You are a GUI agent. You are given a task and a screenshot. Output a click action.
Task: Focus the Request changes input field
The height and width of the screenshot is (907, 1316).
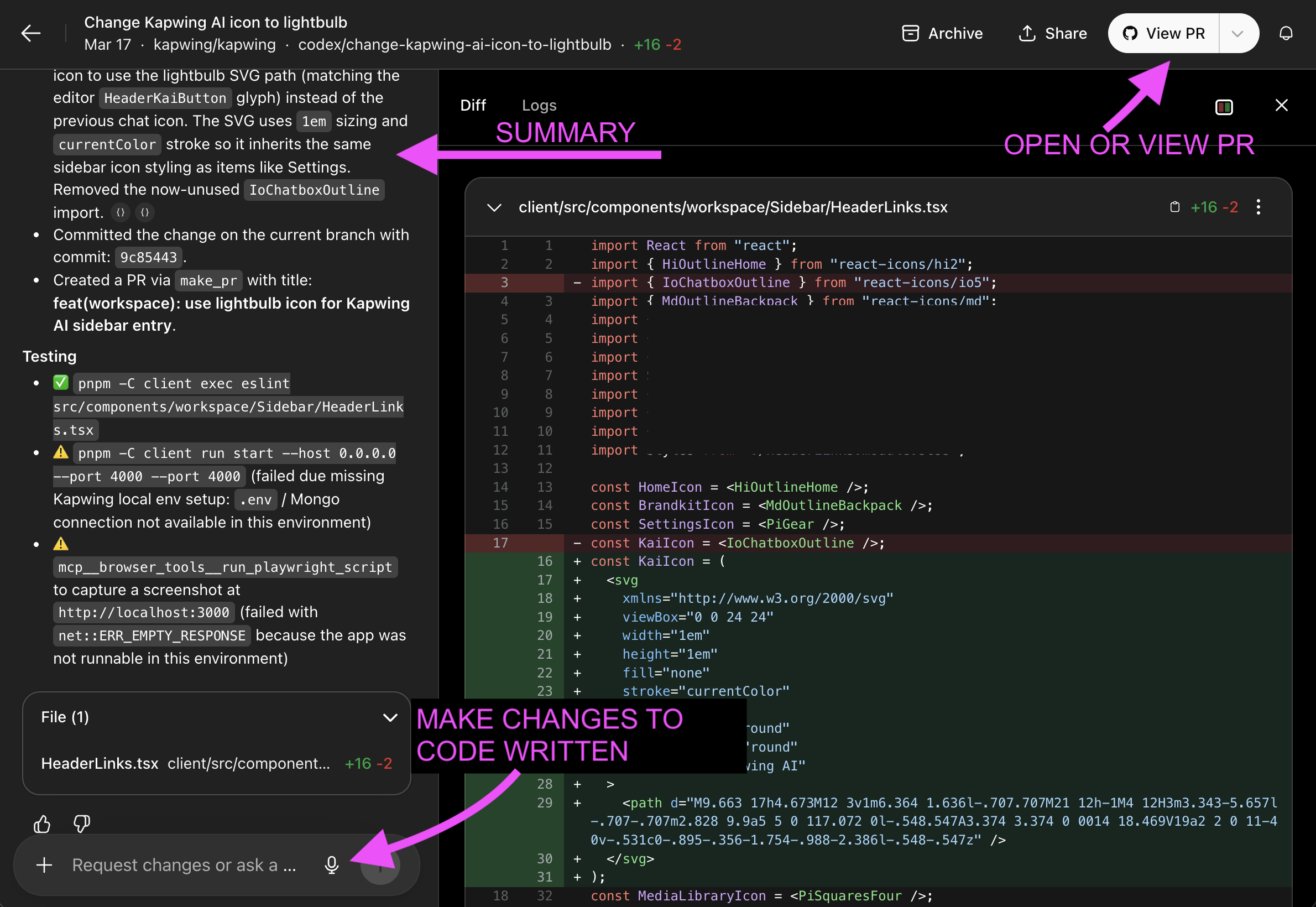point(184,865)
